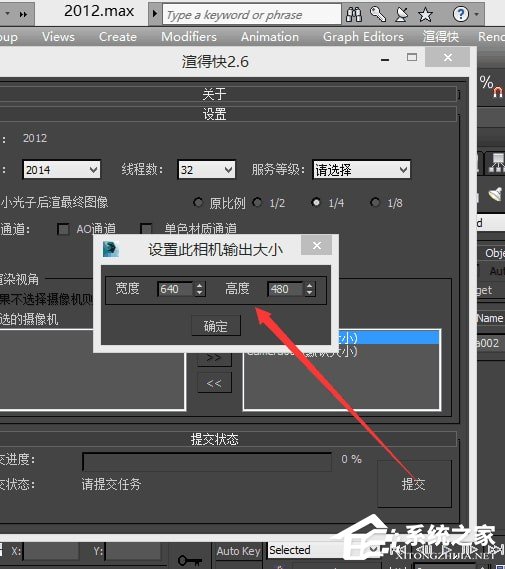The image size is (505, 569).
Task: Select the 原比例 radio button
Action: click(198, 202)
